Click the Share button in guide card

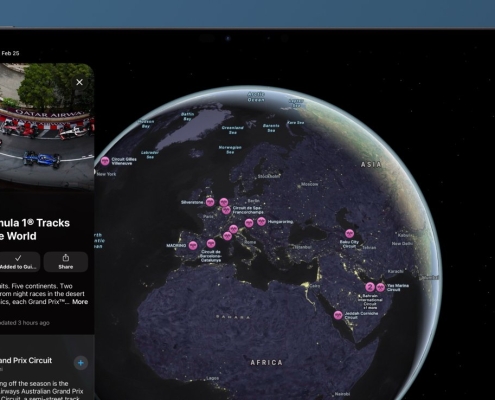point(66,262)
